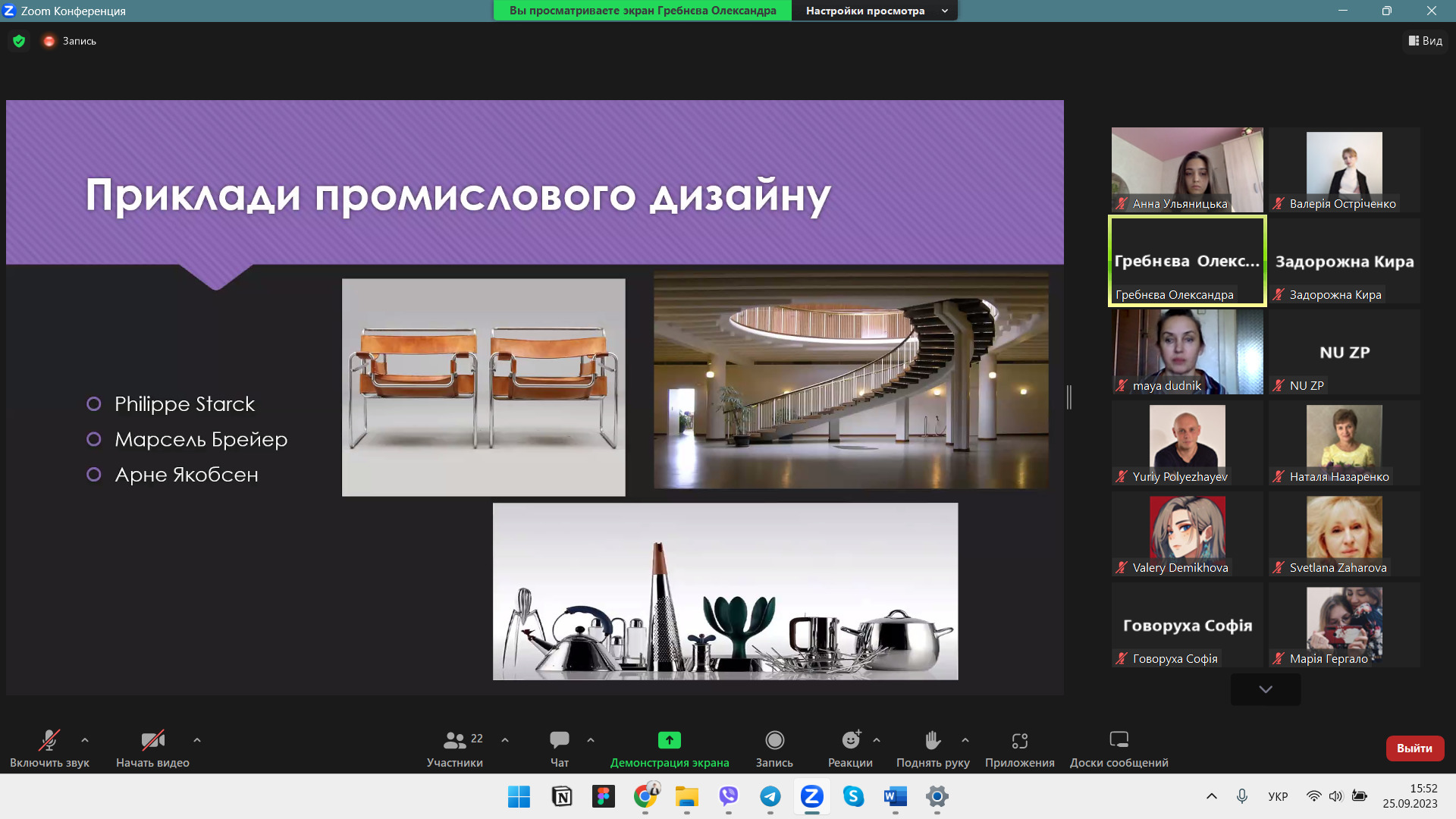This screenshot has width=1456, height=819.
Task: Open Telegram from the Windows taskbar
Action: [770, 796]
